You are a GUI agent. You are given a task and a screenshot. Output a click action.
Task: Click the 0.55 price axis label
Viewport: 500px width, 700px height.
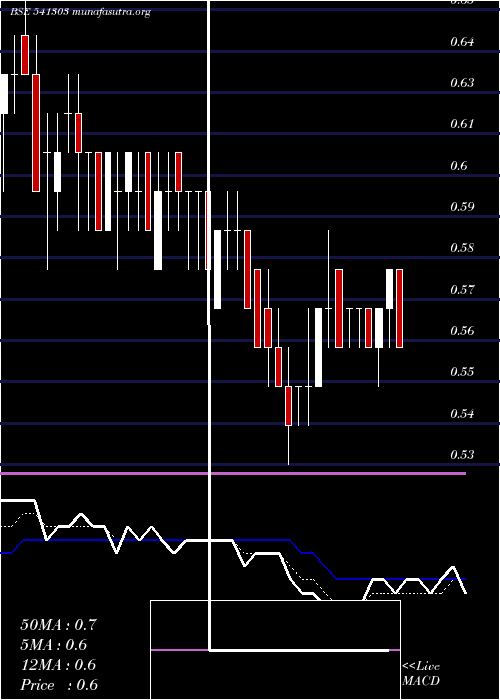pos(462,372)
